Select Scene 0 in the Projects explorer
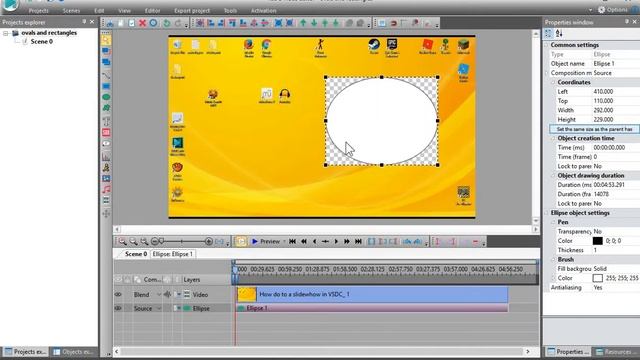Image resolution: width=640 pixels, height=360 pixels. coord(41,42)
